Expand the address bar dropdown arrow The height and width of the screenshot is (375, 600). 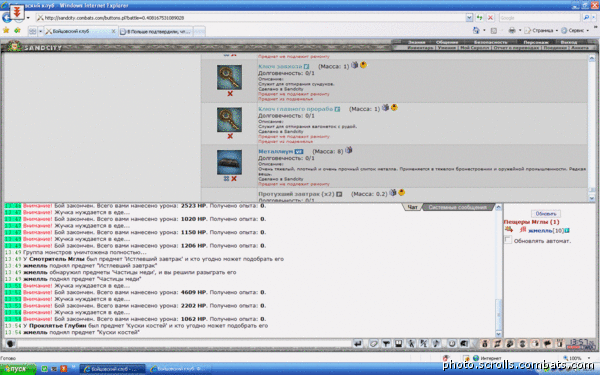(x=469, y=18)
